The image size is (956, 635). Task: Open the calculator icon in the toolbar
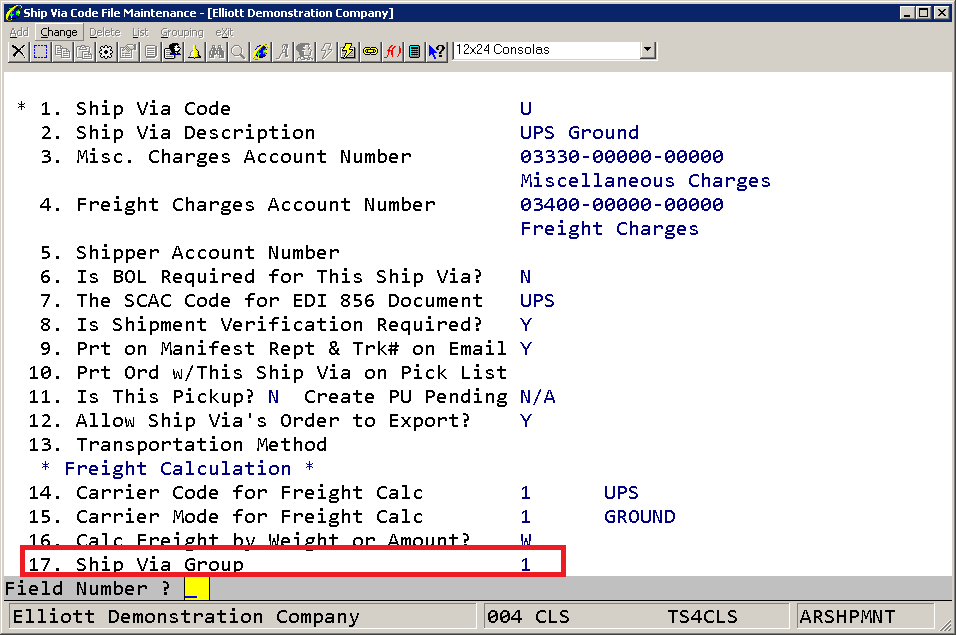414,52
